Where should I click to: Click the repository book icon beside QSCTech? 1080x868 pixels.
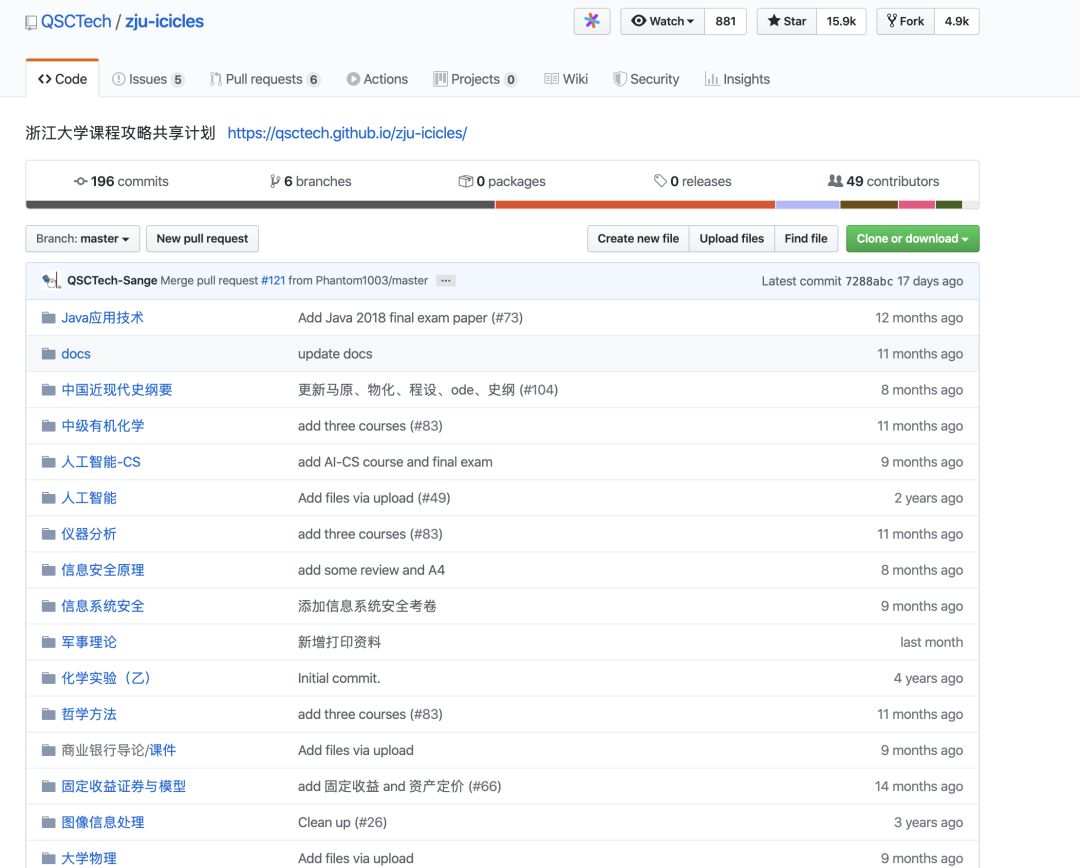[30, 23]
